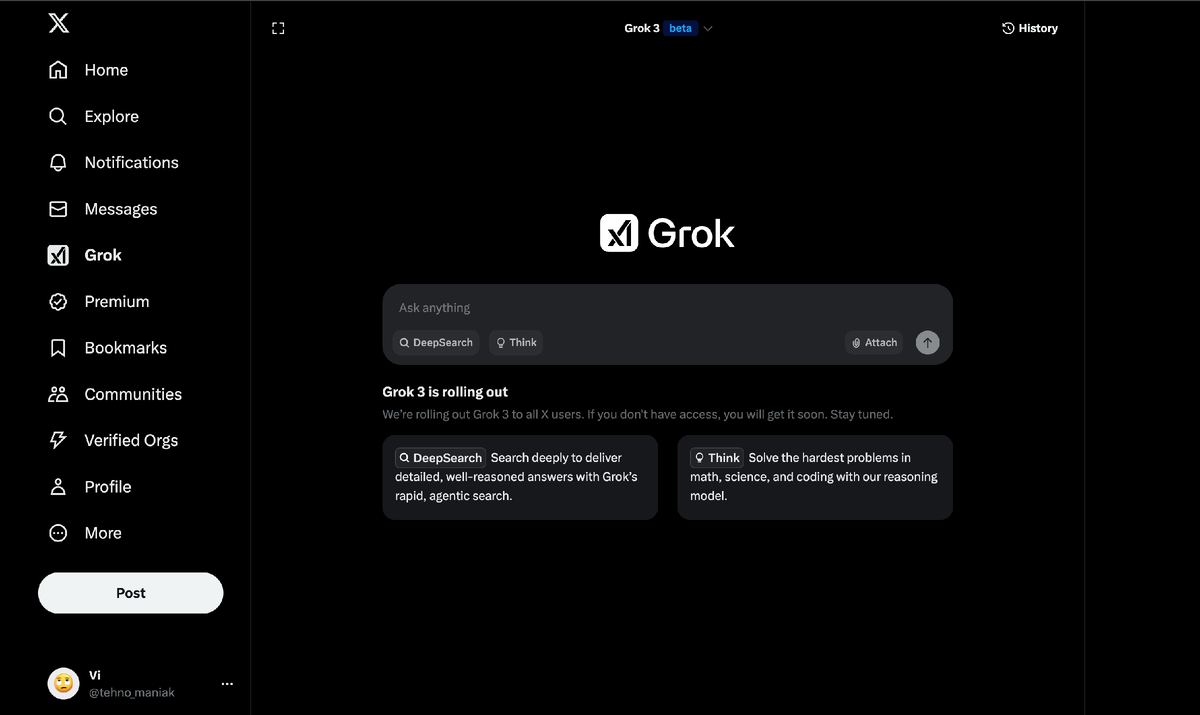Click the Premium verified badge icon
Viewport: 1200px width, 715px height.
tap(58, 301)
